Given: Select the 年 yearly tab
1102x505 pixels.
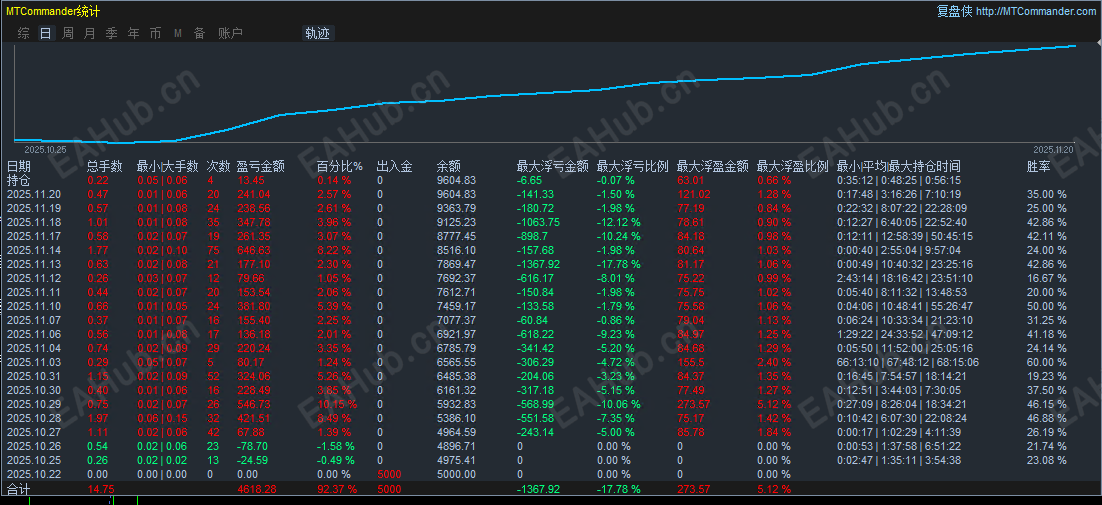Looking at the screenshot, I should 134,33.
